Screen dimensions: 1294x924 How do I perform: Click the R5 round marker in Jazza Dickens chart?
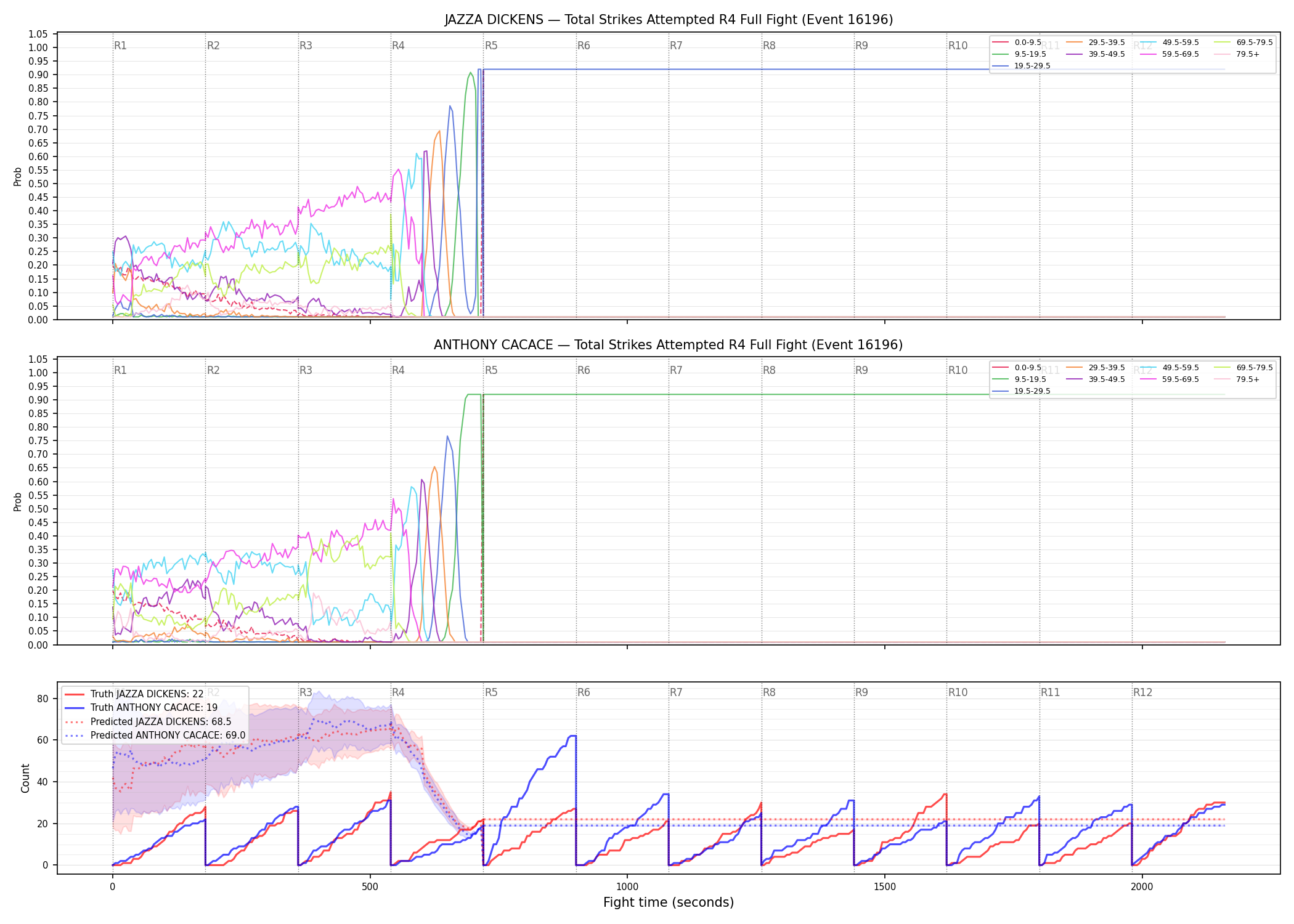tap(491, 46)
